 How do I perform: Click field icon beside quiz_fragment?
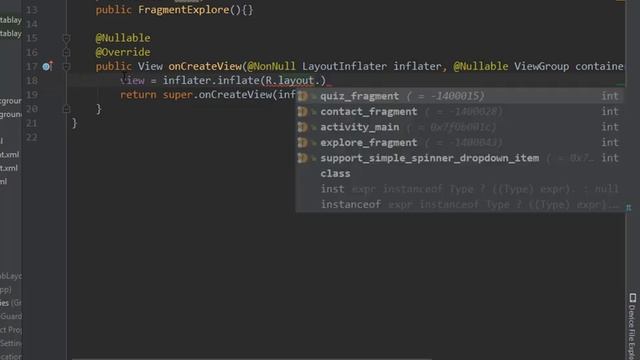[302, 96]
